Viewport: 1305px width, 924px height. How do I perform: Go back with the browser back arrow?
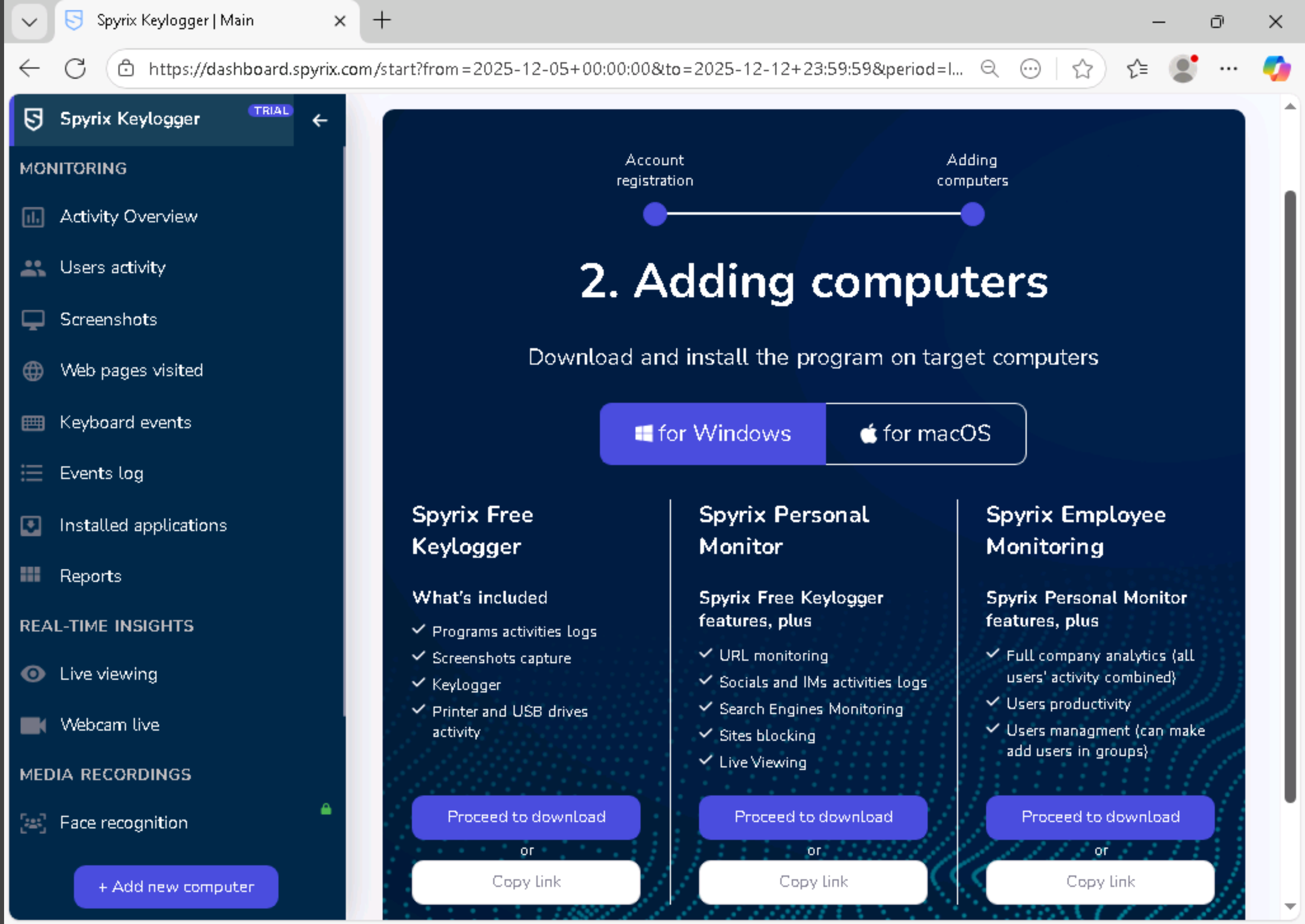29,69
